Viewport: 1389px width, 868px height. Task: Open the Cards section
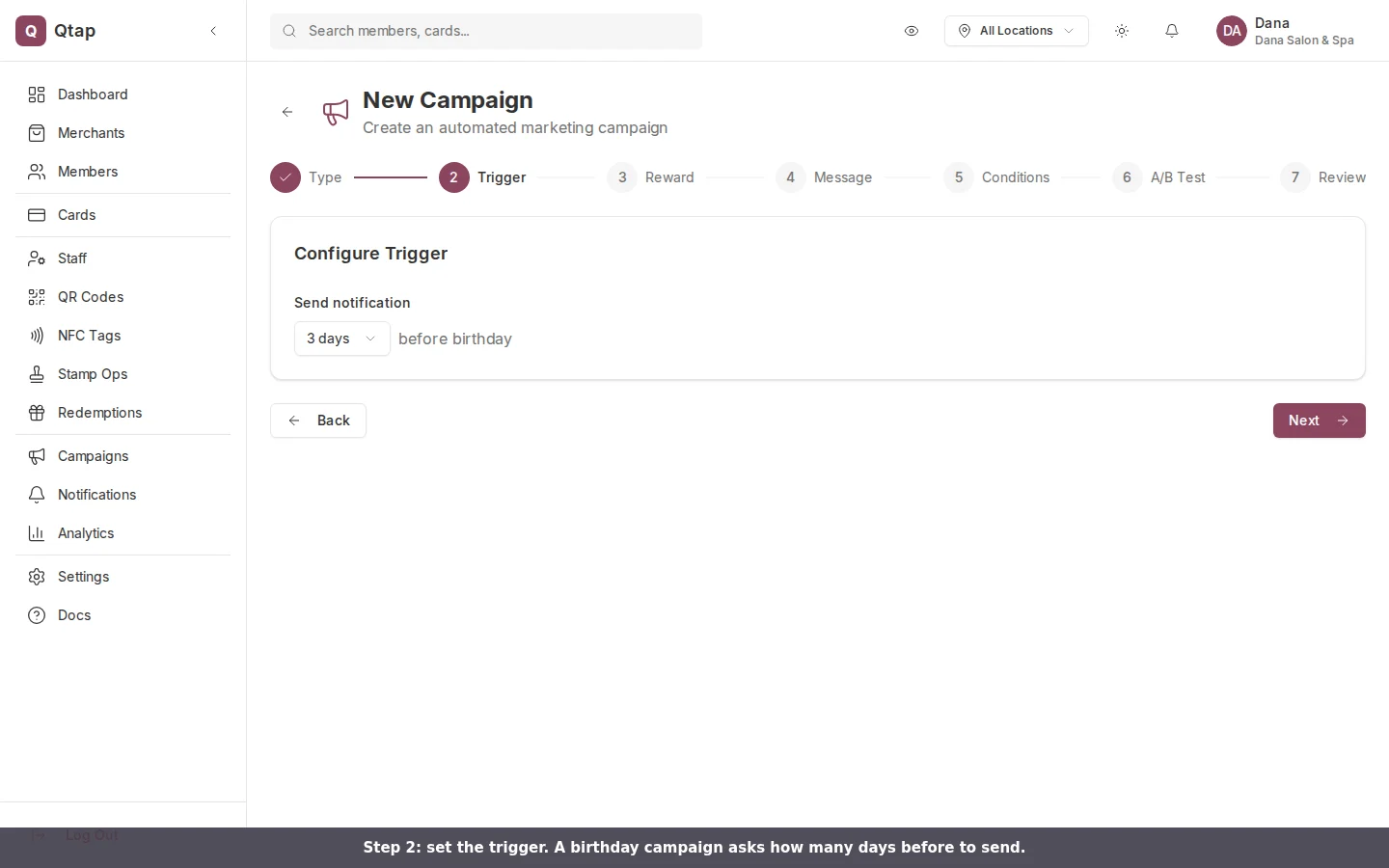pos(123,215)
